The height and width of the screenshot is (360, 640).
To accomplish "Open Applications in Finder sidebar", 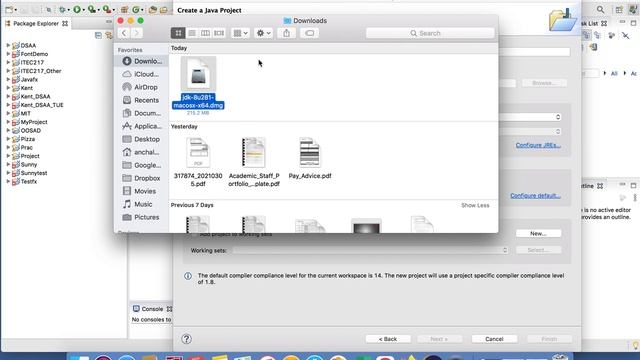I will pos(141,126).
